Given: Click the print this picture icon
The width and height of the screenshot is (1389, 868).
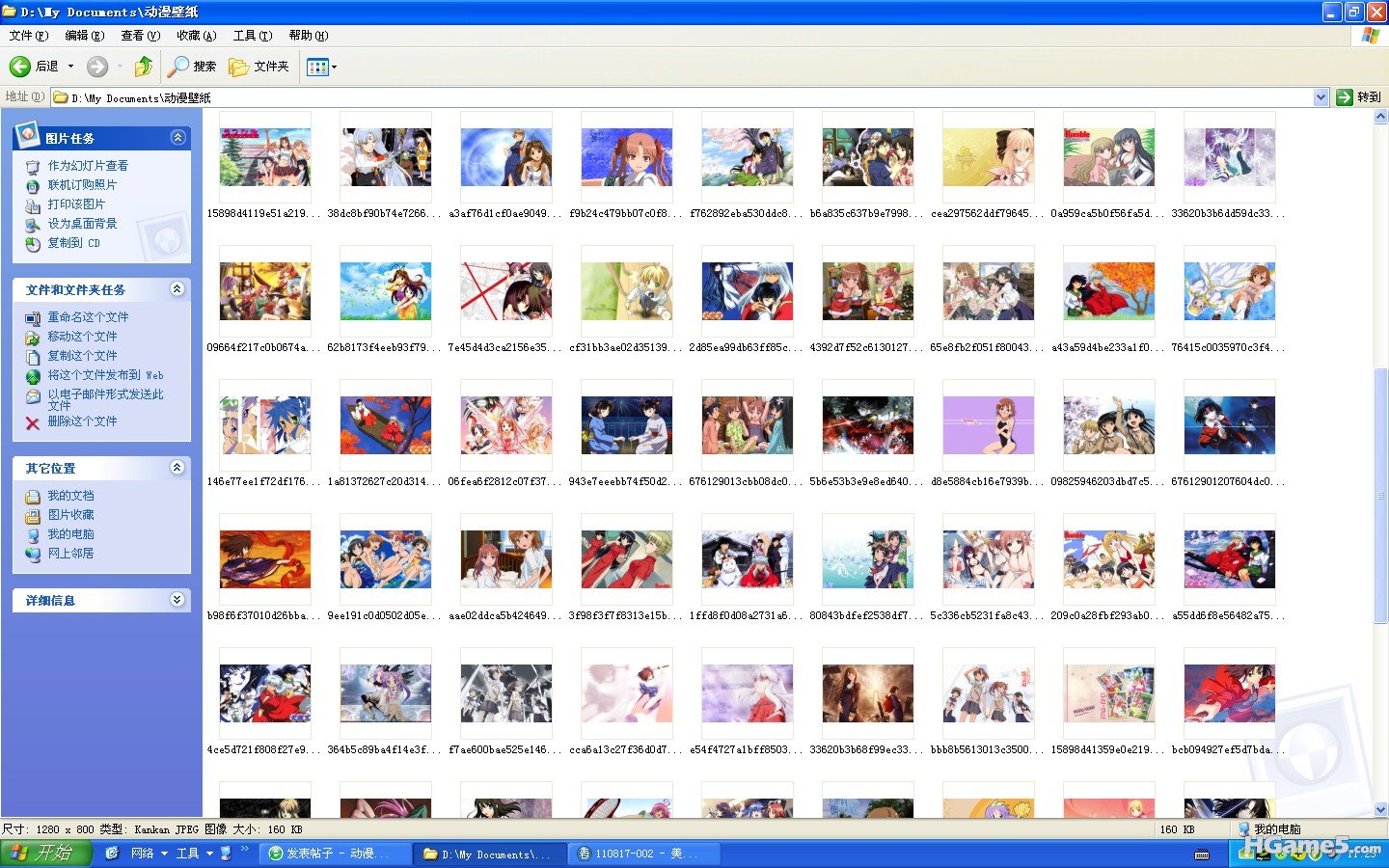Looking at the screenshot, I should [32, 205].
